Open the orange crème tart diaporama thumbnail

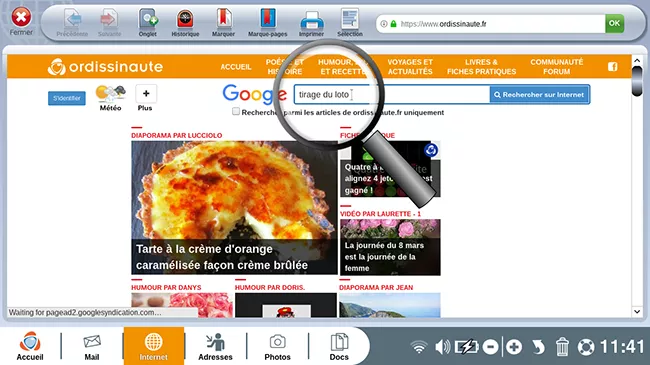click(234, 207)
